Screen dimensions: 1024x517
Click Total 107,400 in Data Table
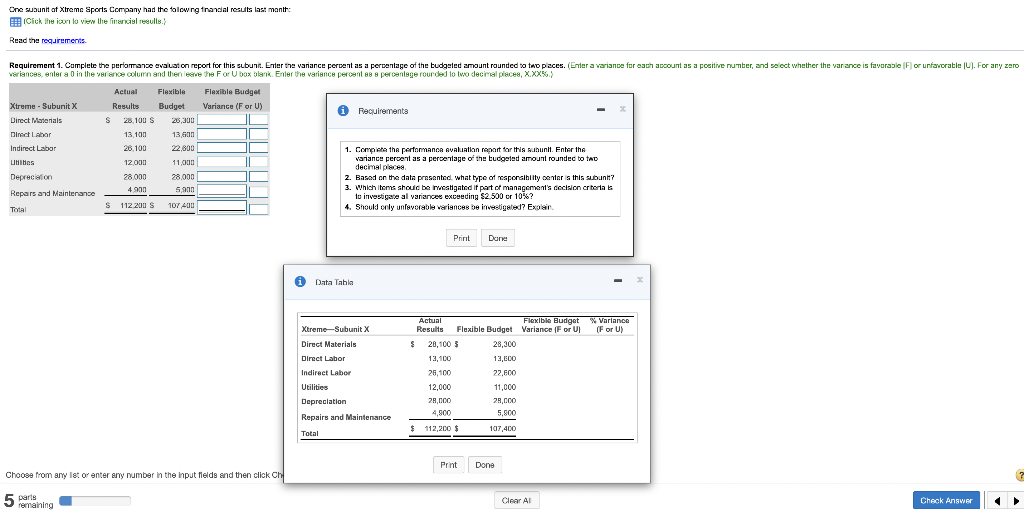tap(503, 429)
